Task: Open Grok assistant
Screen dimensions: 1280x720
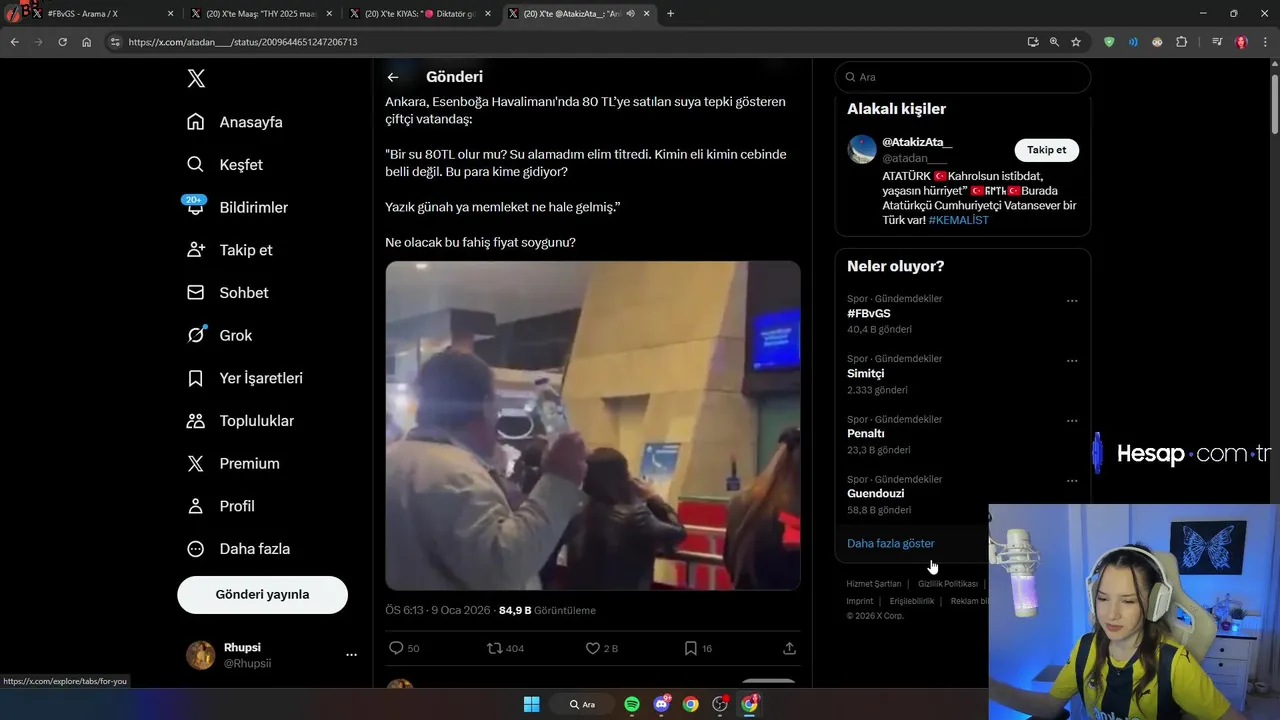Action: coord(219,335)
